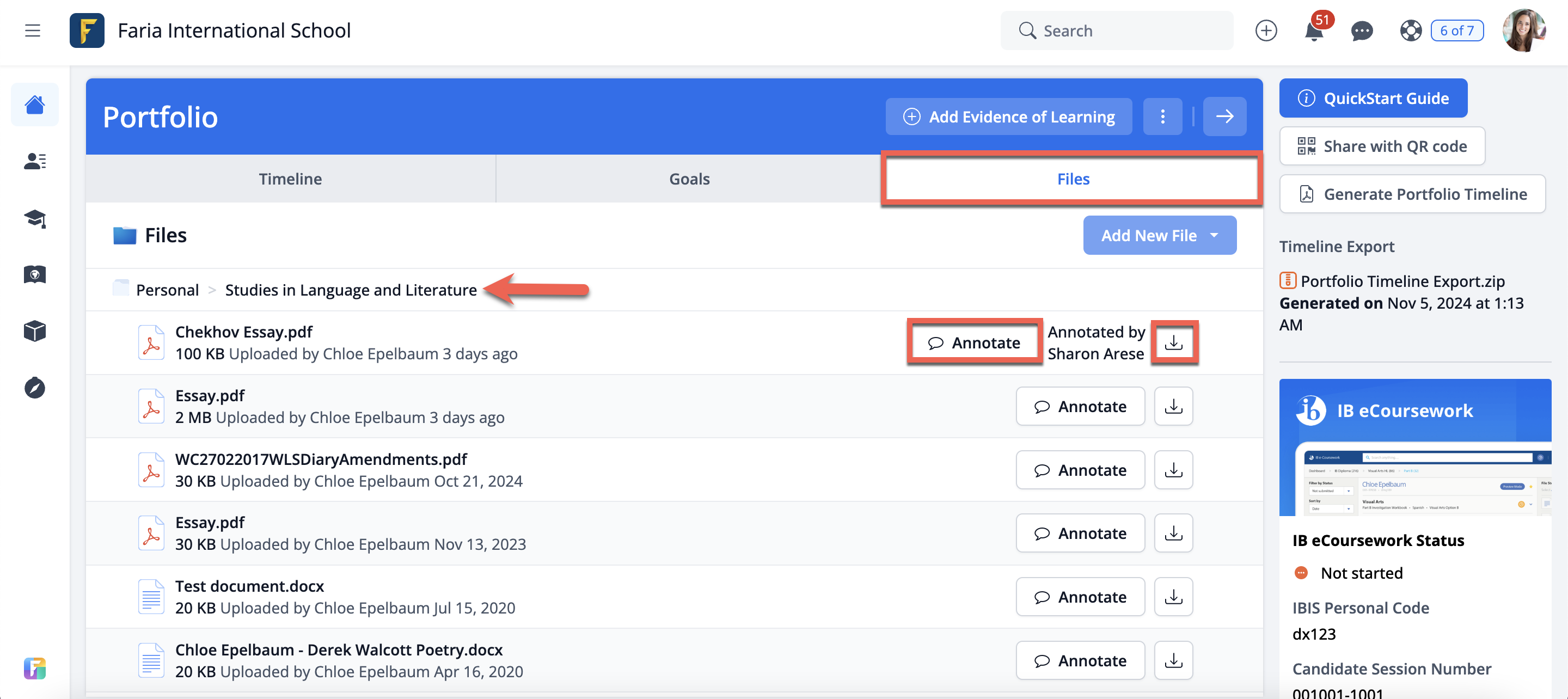
Task: Switch to the Goals tab
Action: pyautogui.click(x=689, y=179)
